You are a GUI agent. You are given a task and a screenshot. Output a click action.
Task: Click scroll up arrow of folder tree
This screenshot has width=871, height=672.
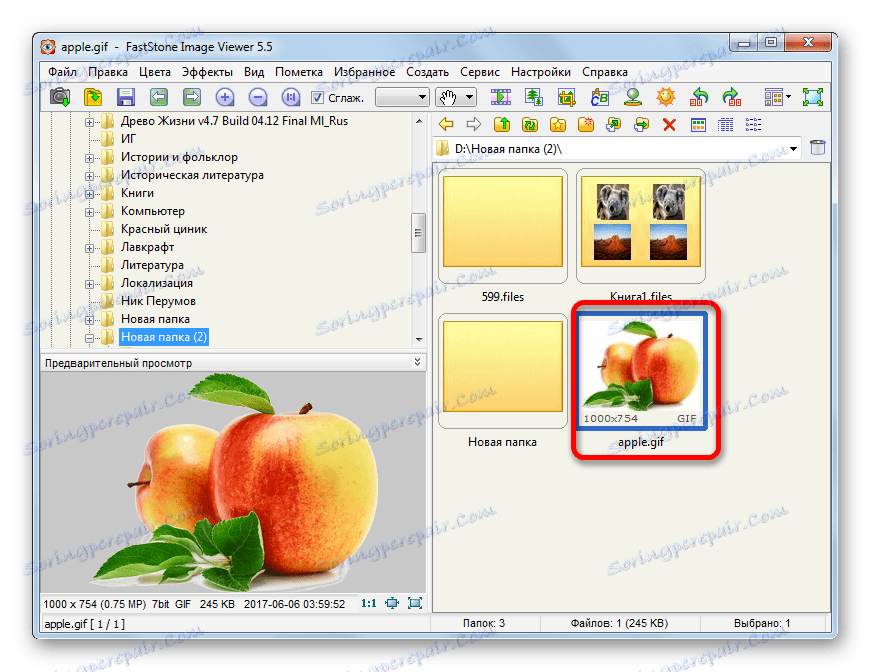click(x=419, y=121)
